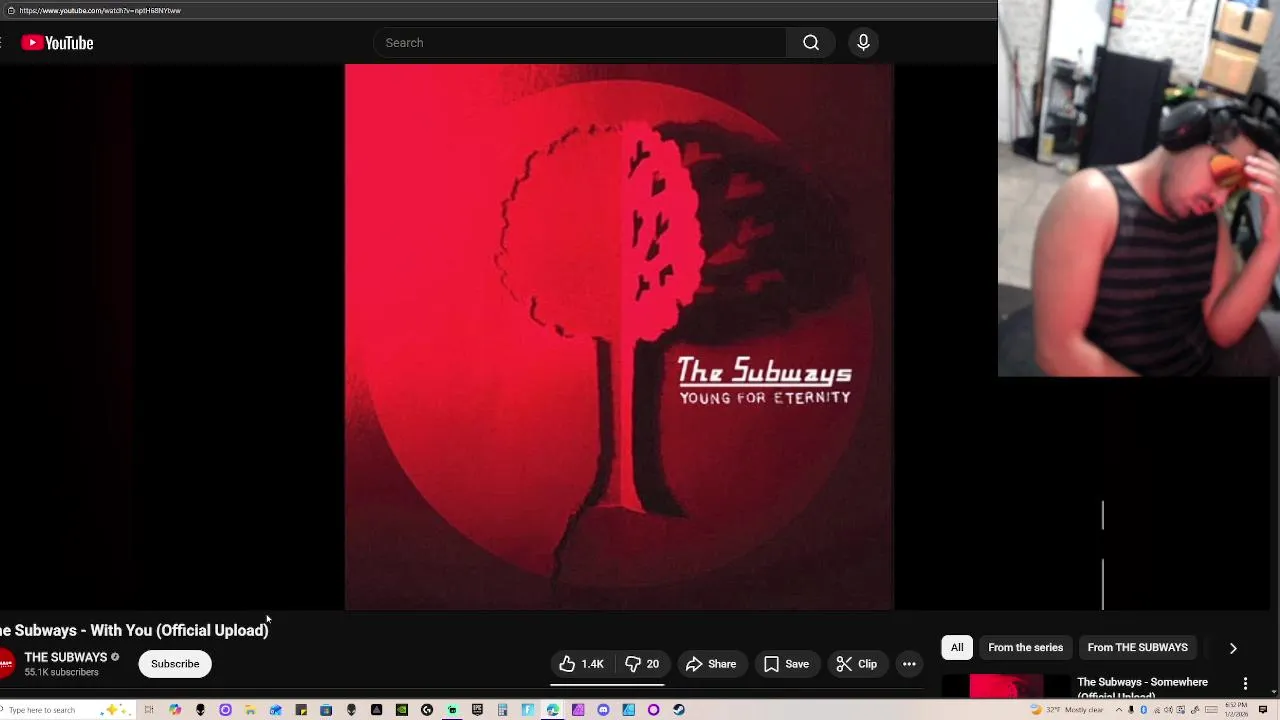The height and width of the screenshot is (720, 1280).
Task: Like the video with thumbs up
Action: coord(581,664)
